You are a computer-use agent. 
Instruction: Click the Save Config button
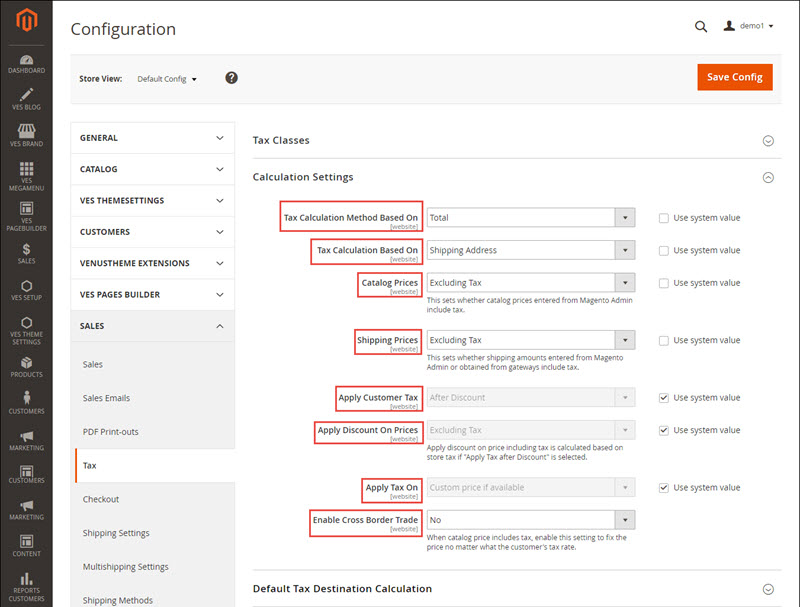734,77
